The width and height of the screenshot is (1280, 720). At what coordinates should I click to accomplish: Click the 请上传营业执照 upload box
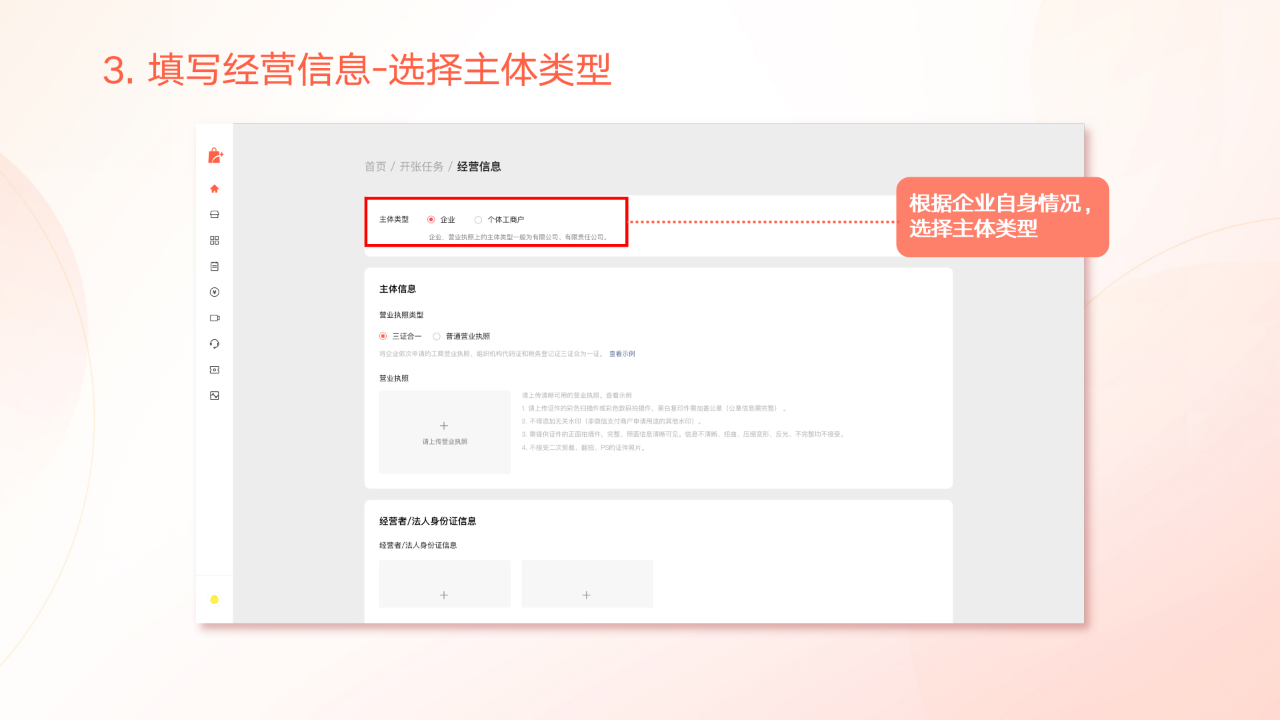[x=445, y=432]
